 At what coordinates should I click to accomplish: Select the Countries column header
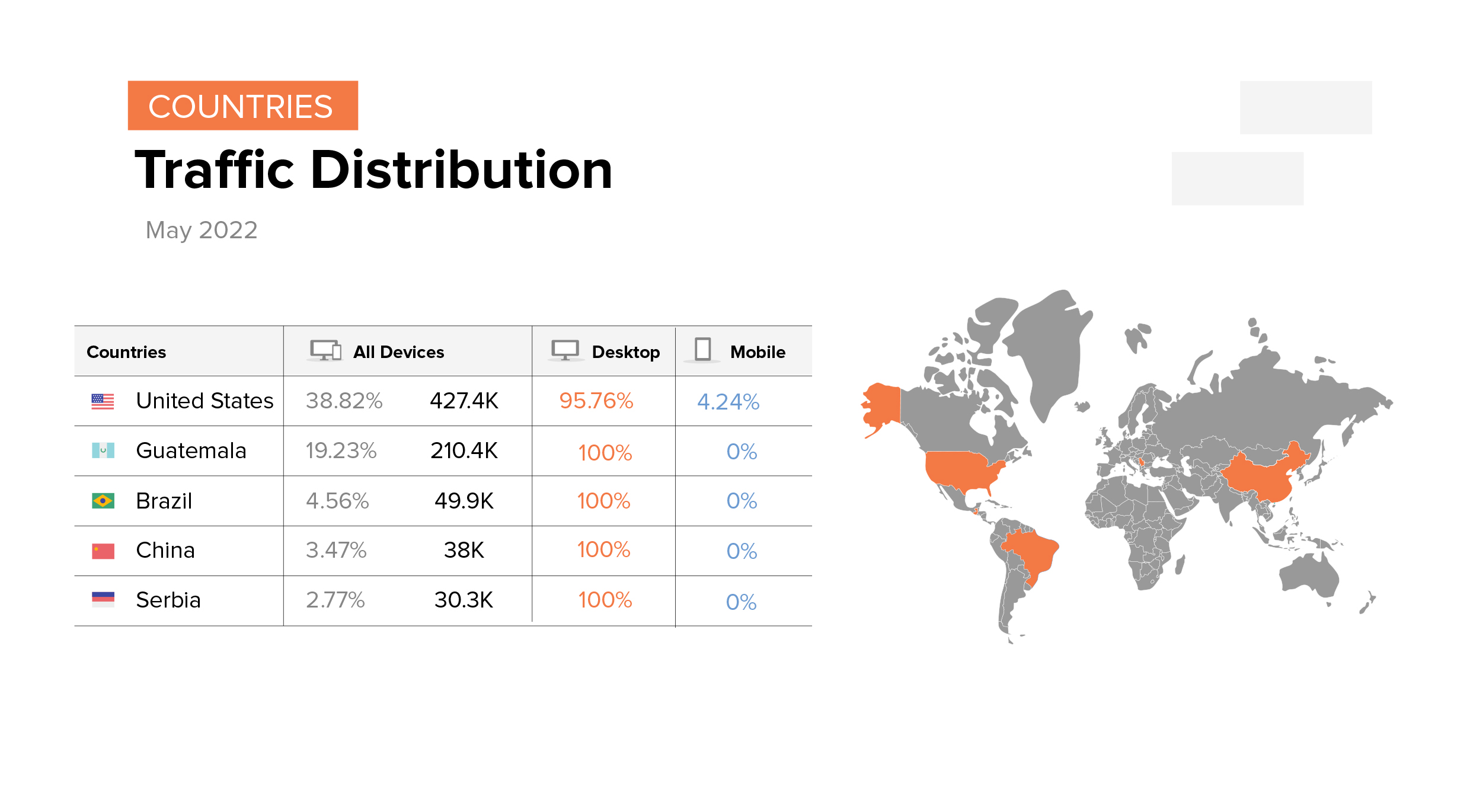click(126, 352)
